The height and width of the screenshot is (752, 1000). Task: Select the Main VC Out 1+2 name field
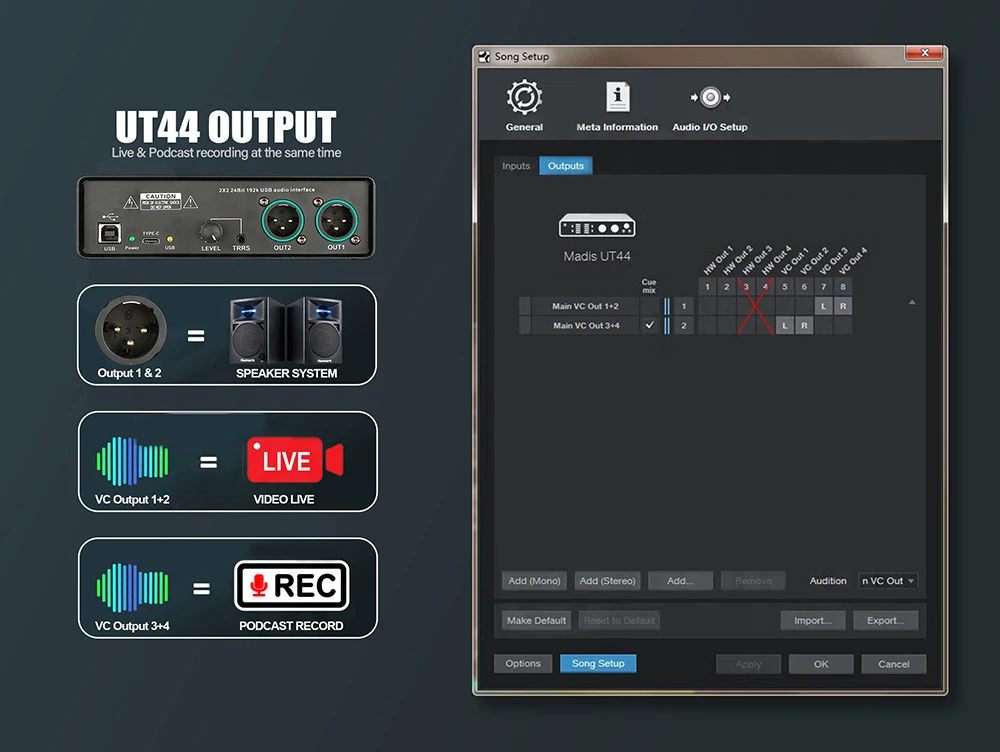(585, 306)
